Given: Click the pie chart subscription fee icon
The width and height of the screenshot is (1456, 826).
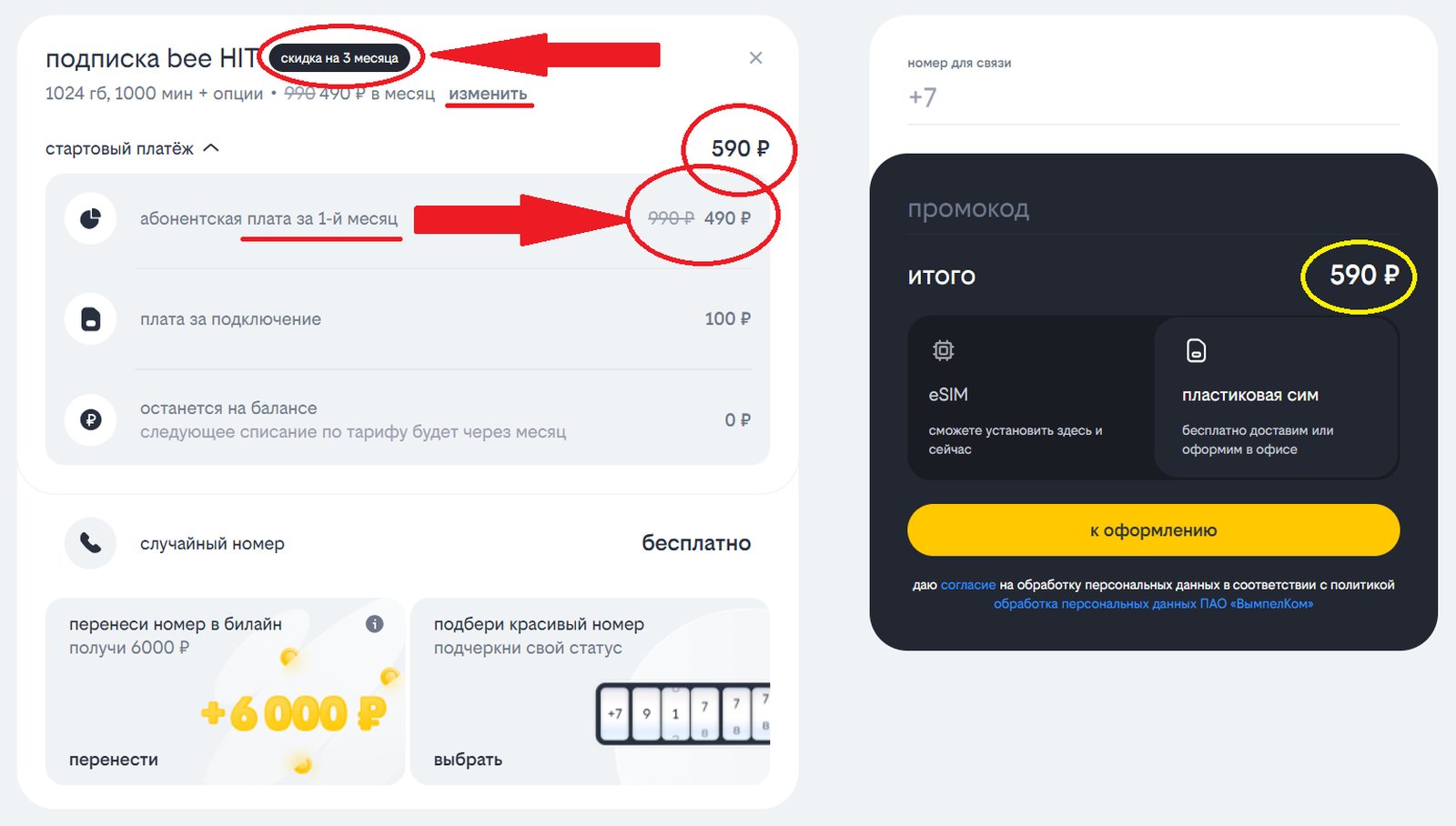Looking at the screenshot, I should pyautogui.click(x=90, y=218).
